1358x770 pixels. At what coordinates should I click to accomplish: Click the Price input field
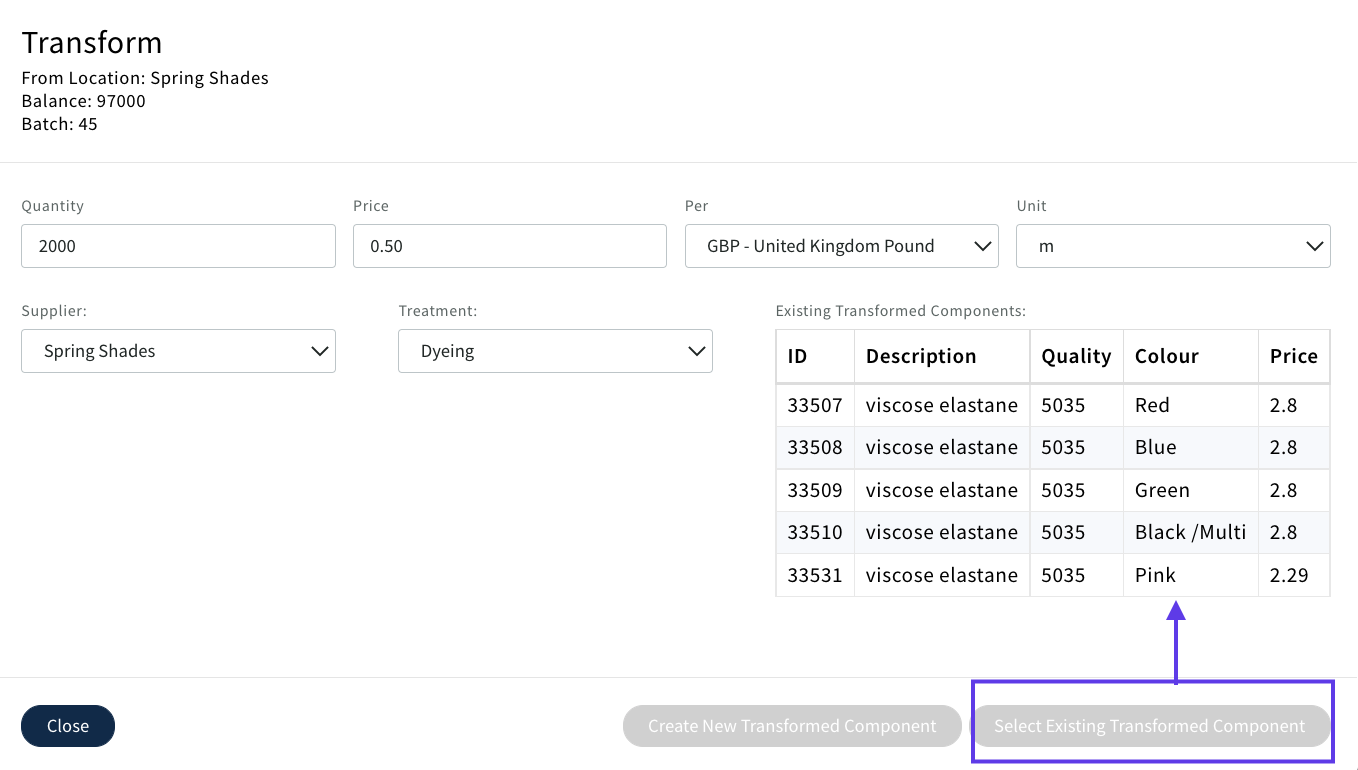click(x=509, y=246)
